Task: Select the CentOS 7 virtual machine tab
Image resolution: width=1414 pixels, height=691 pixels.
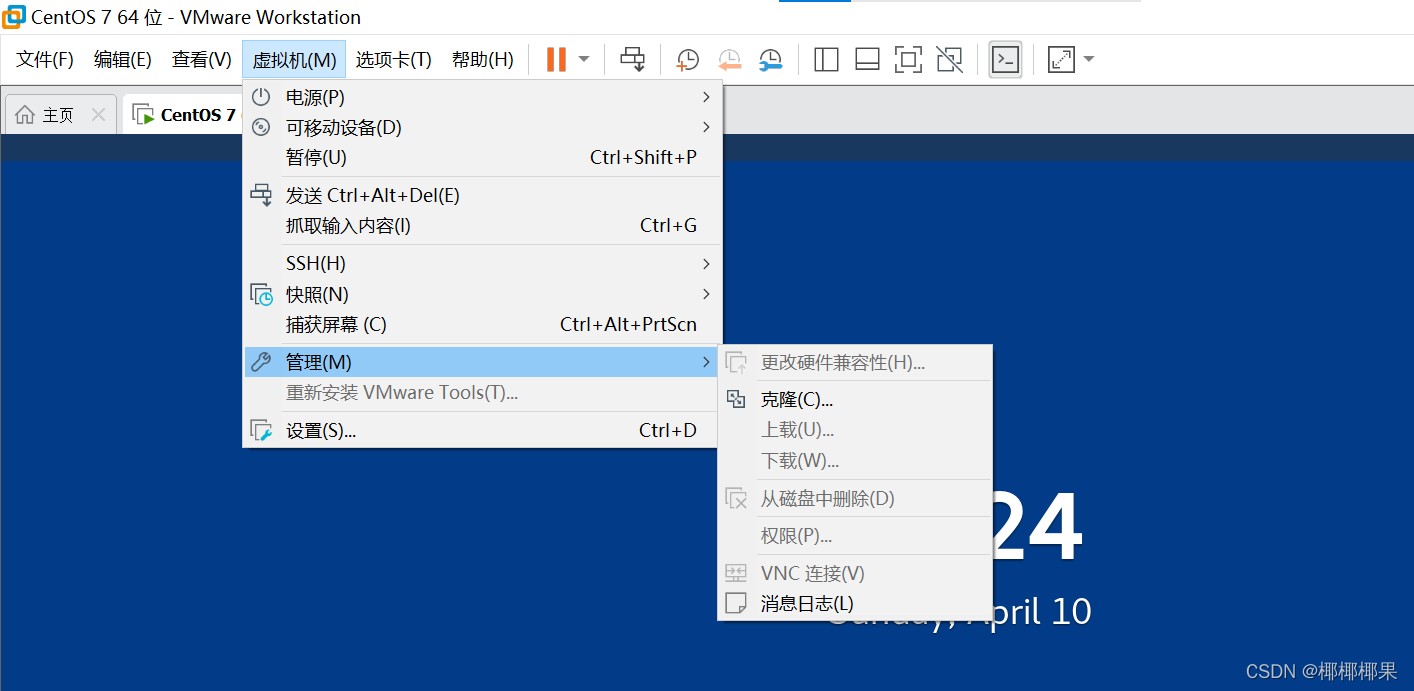Action: coord(184,115)
